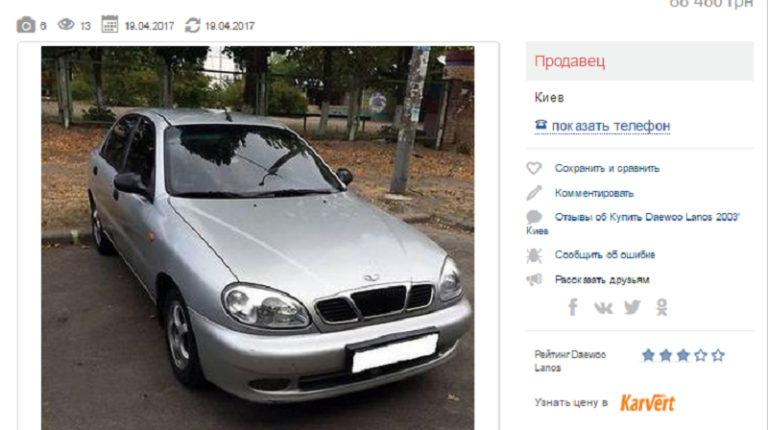Share listing on VK
Viewport: 768px width, 430px height.
tap(603, 308)
